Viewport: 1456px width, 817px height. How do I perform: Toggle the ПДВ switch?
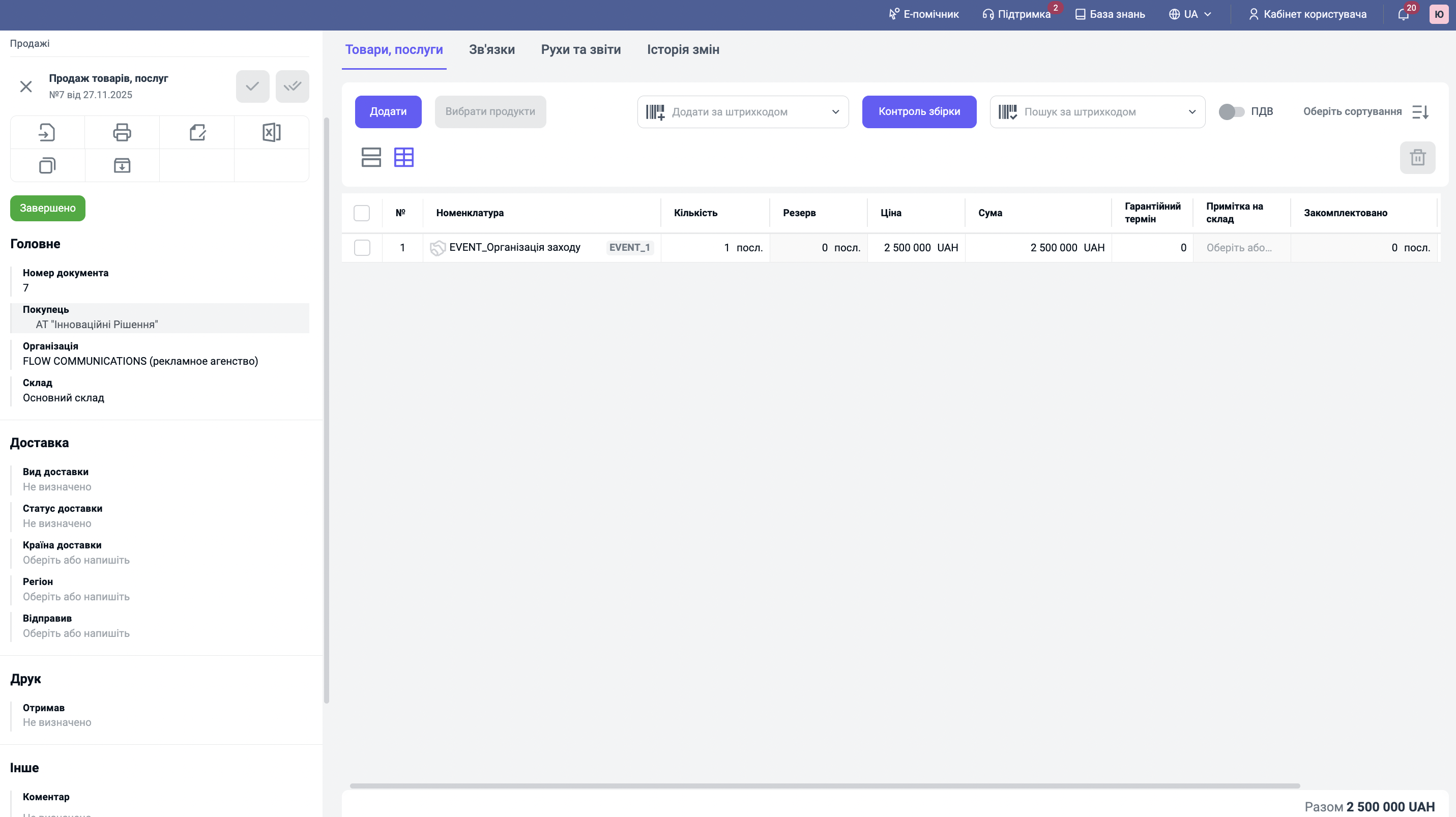click(1231, 112)
